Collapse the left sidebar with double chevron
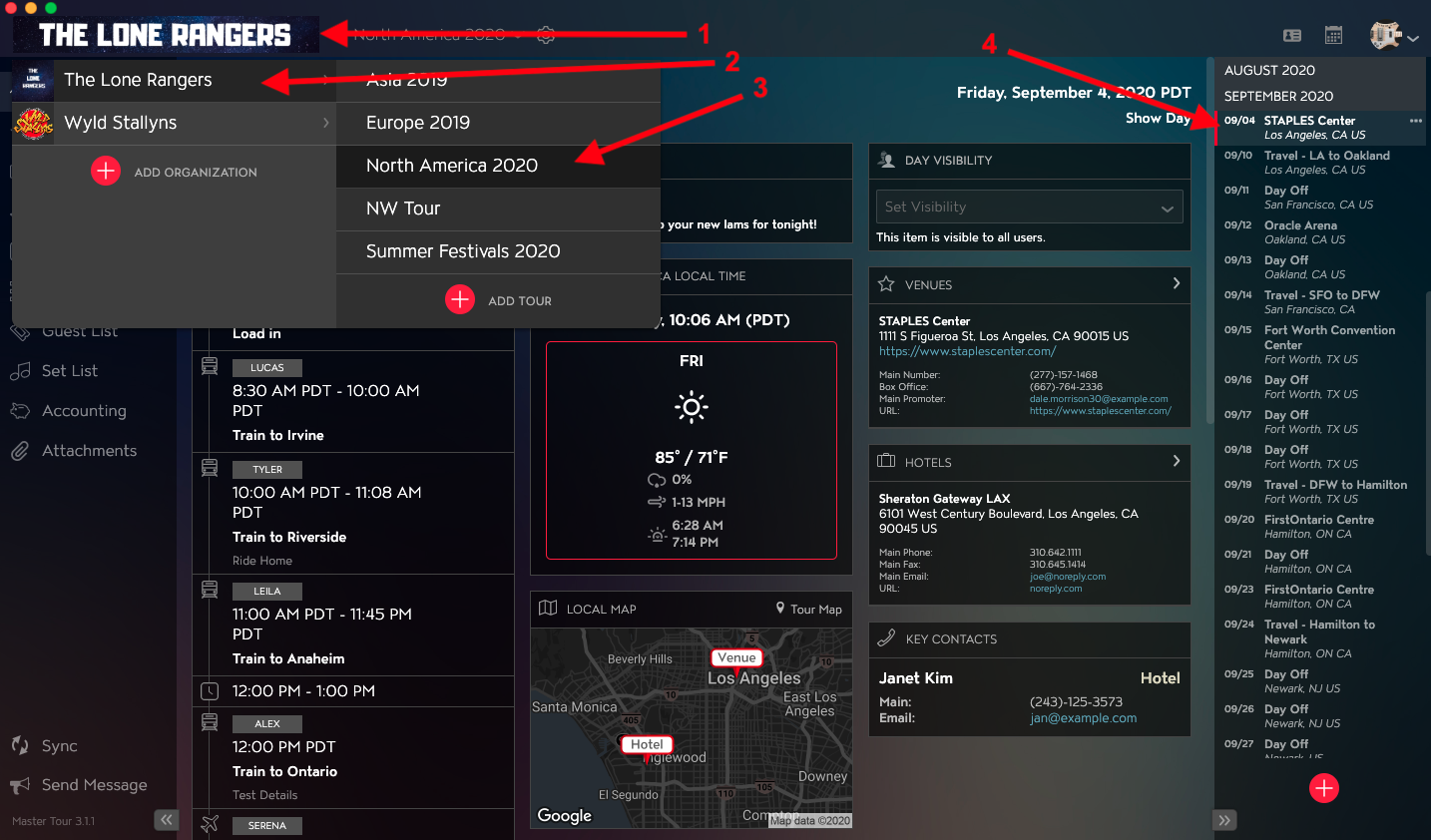 point(167,820)
